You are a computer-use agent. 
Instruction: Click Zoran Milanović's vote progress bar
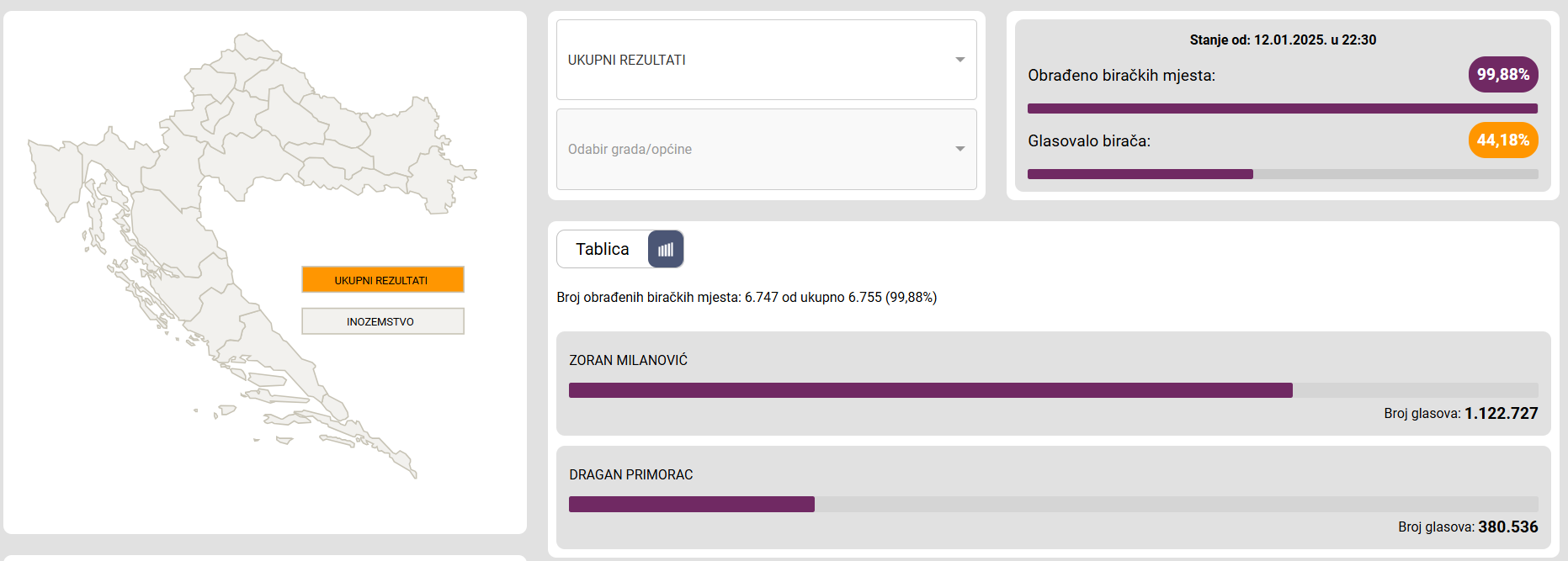(x=930, y=390)
